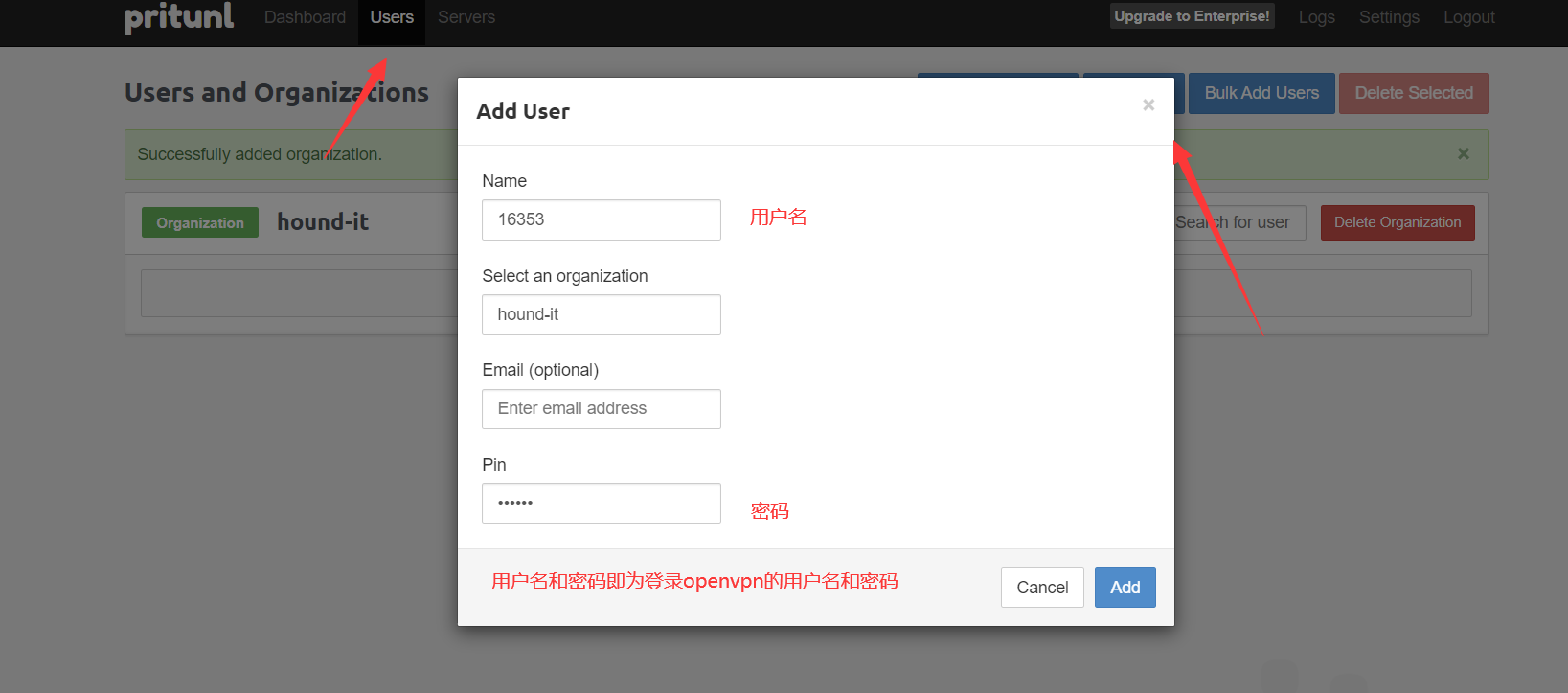Open the Users tab
Viewport: 1568px width, 693px height.
[x=392, y=17]
